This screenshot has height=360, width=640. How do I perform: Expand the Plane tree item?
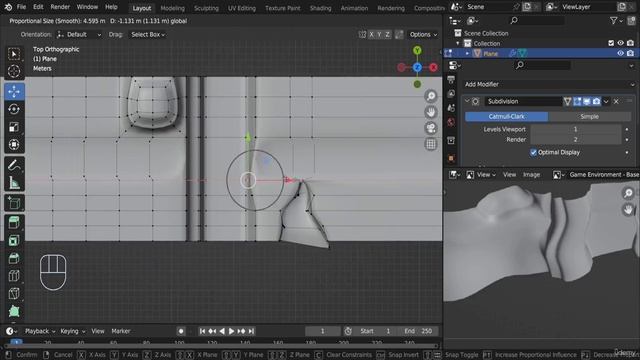[x=467, y=53]
